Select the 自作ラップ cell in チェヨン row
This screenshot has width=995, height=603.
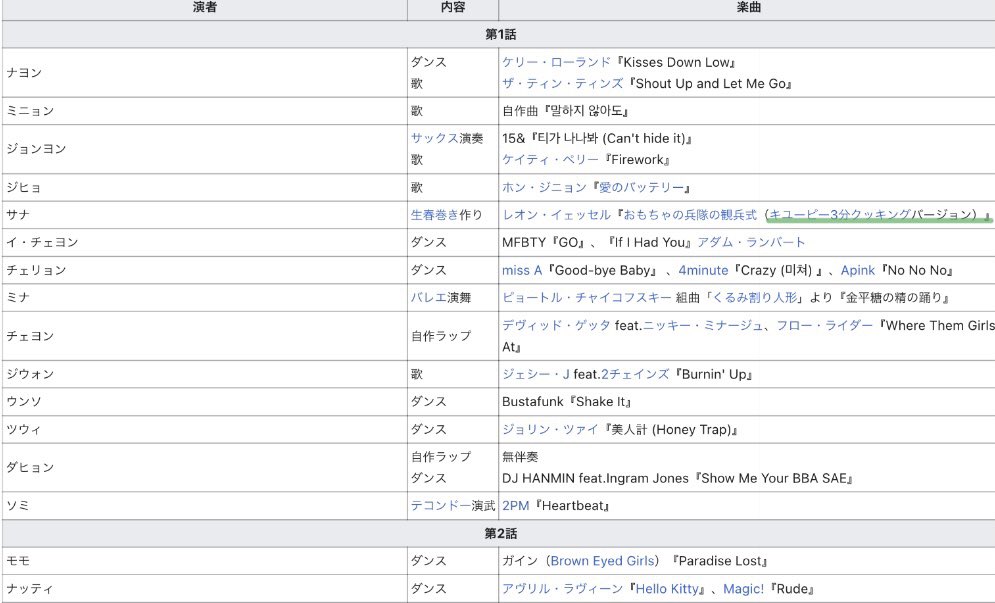(452, 336)
